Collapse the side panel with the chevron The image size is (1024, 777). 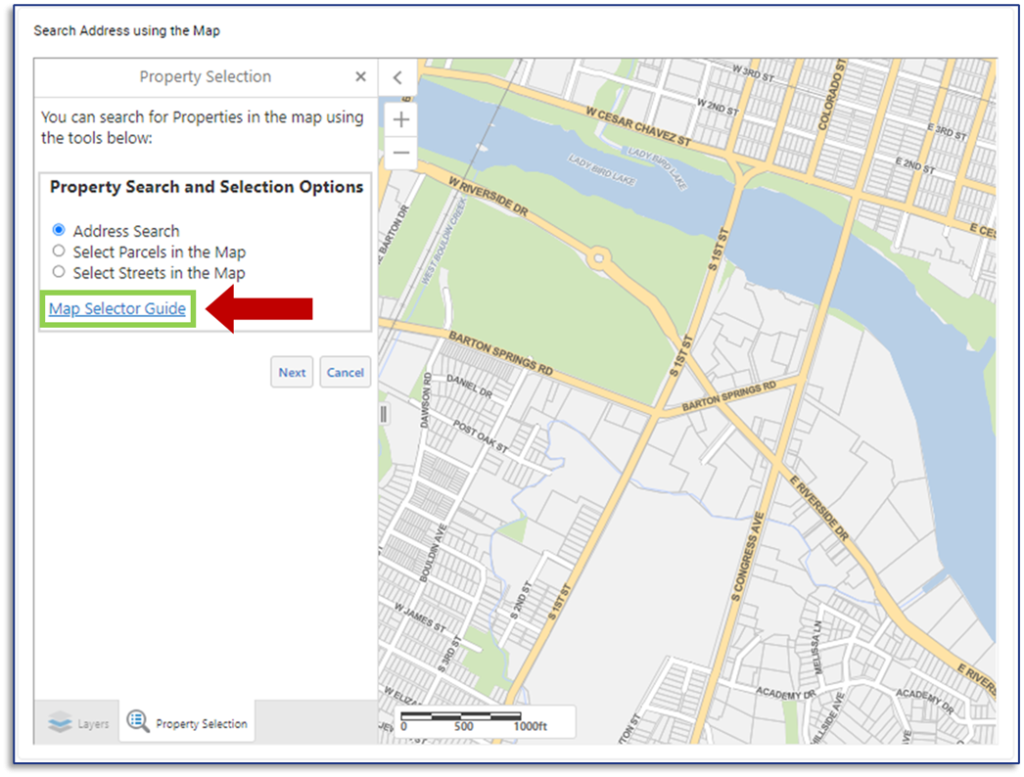tap(397, 77)
